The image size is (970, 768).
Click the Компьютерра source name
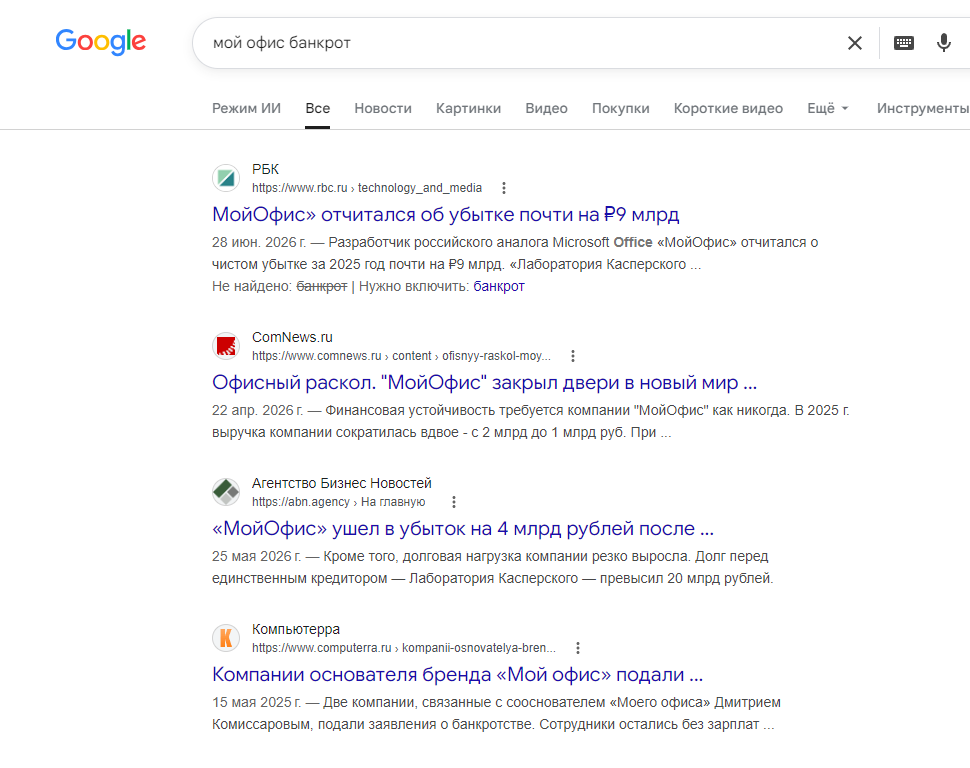[296, 630]
